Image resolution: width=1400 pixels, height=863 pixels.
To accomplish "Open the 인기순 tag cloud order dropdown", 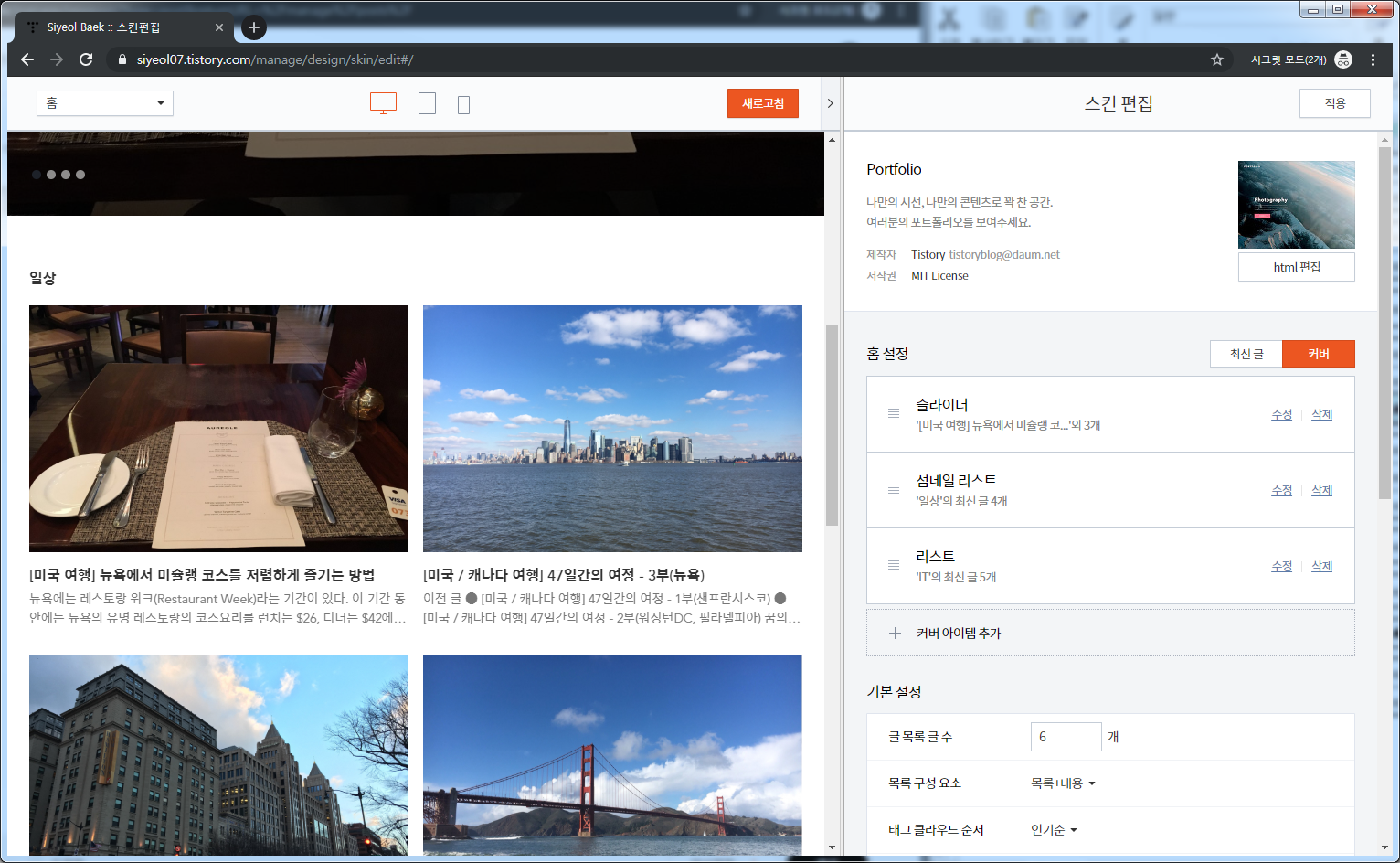I will tap(1054, 830).
